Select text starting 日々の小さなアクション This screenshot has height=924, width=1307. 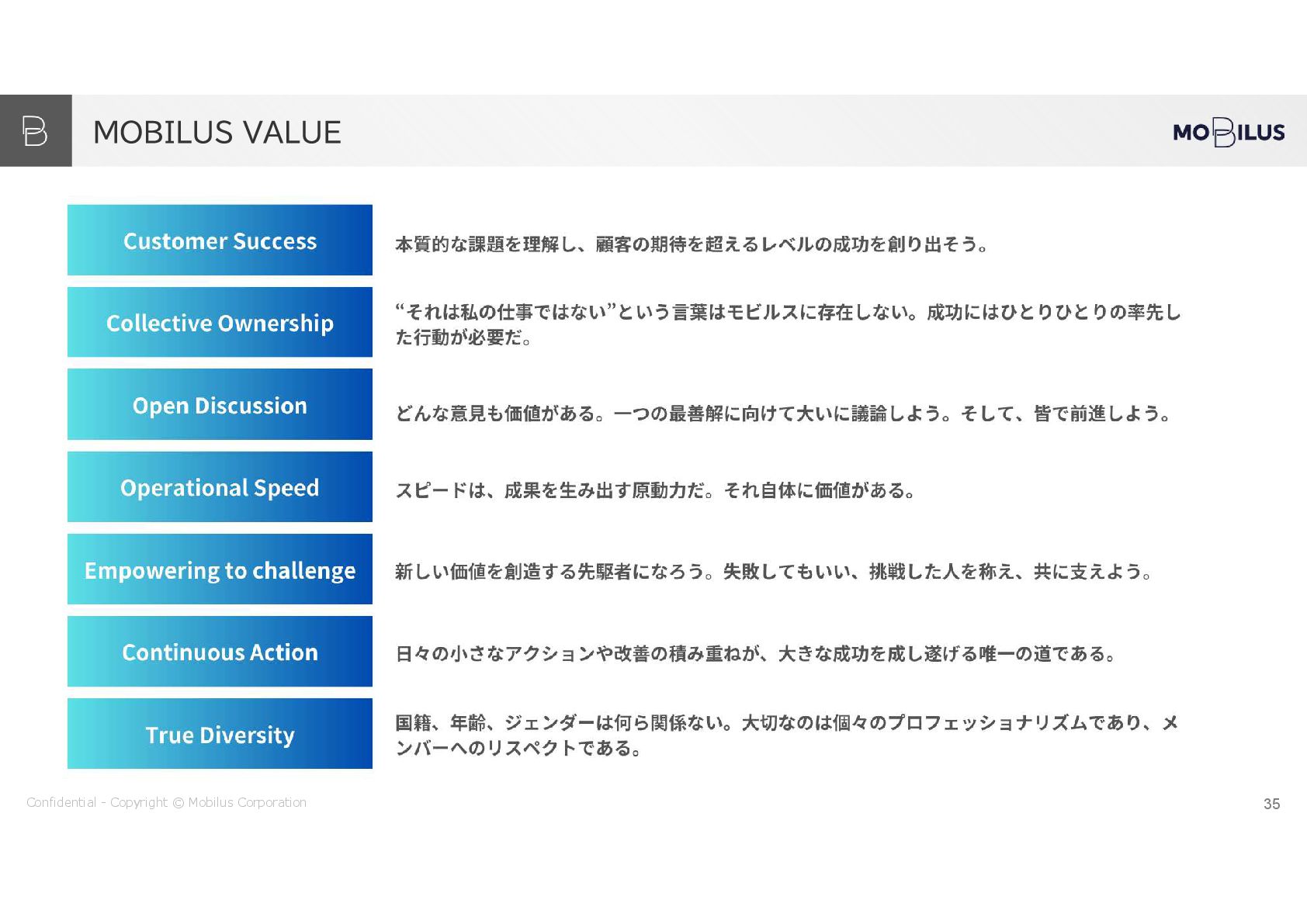click(755, 654)
